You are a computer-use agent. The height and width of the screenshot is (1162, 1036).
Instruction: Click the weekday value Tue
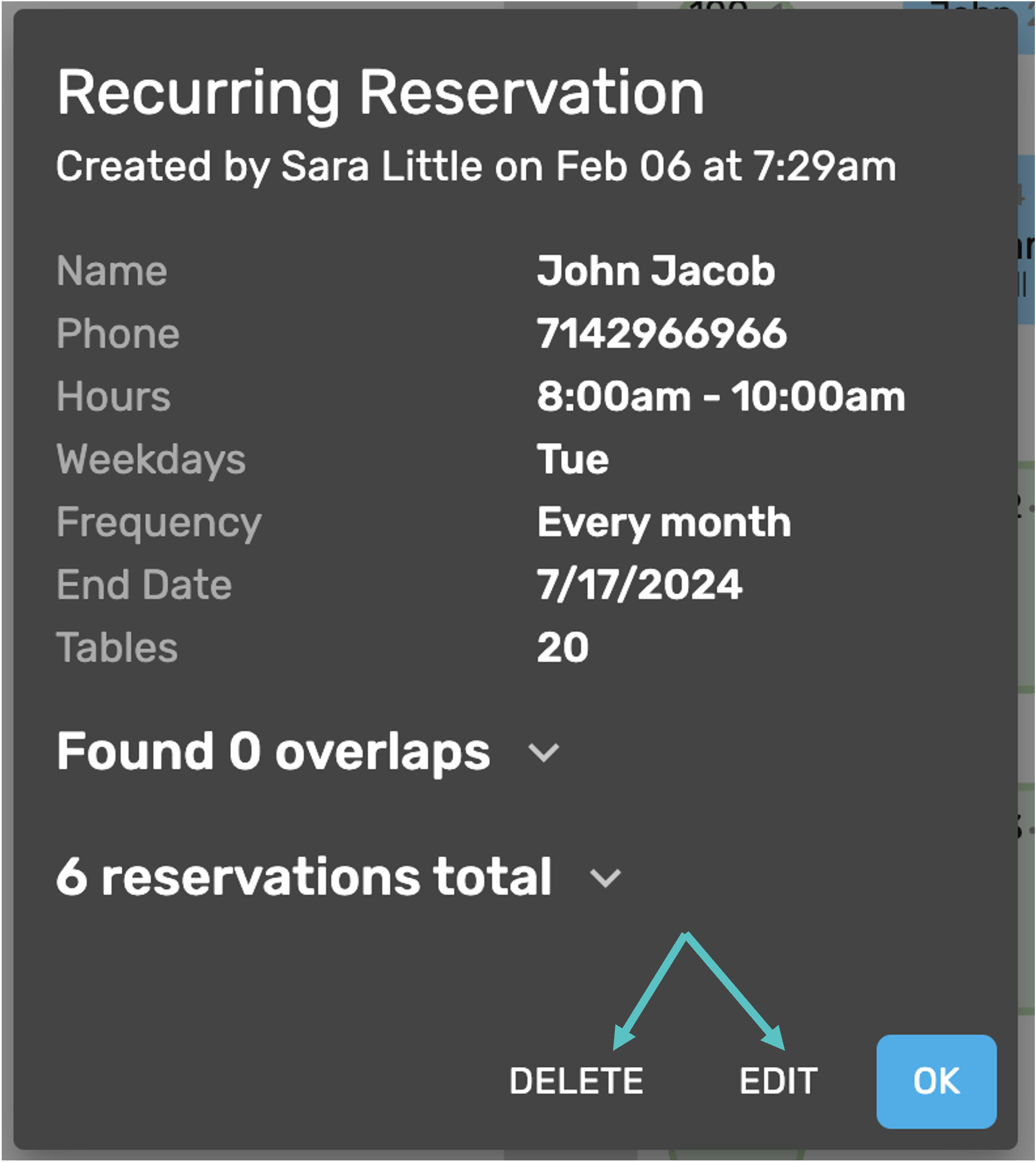coord(573,459)
